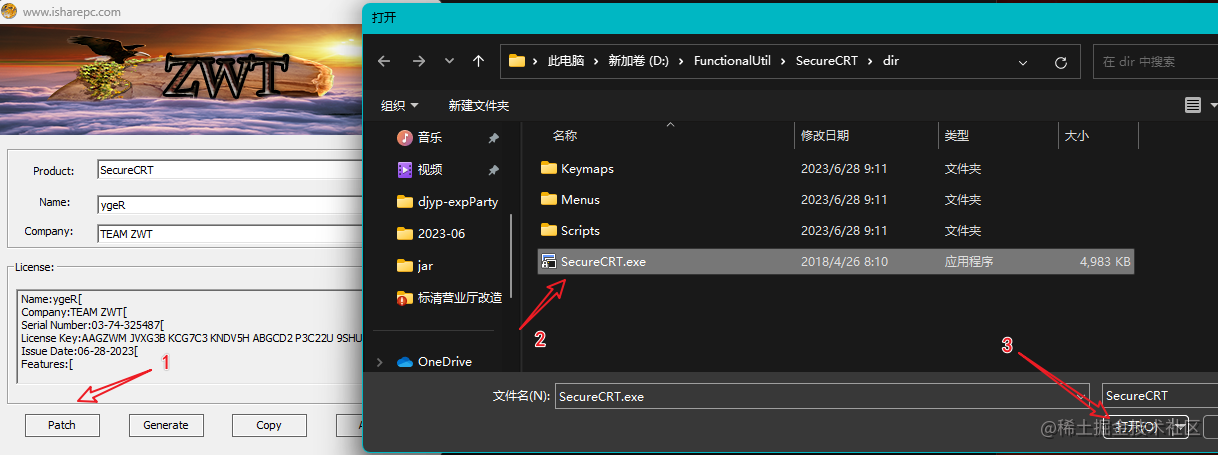Click the 2018/4/26 8:10 date cell
Screen dimensions: 1218x455
[x=844, y=262]
